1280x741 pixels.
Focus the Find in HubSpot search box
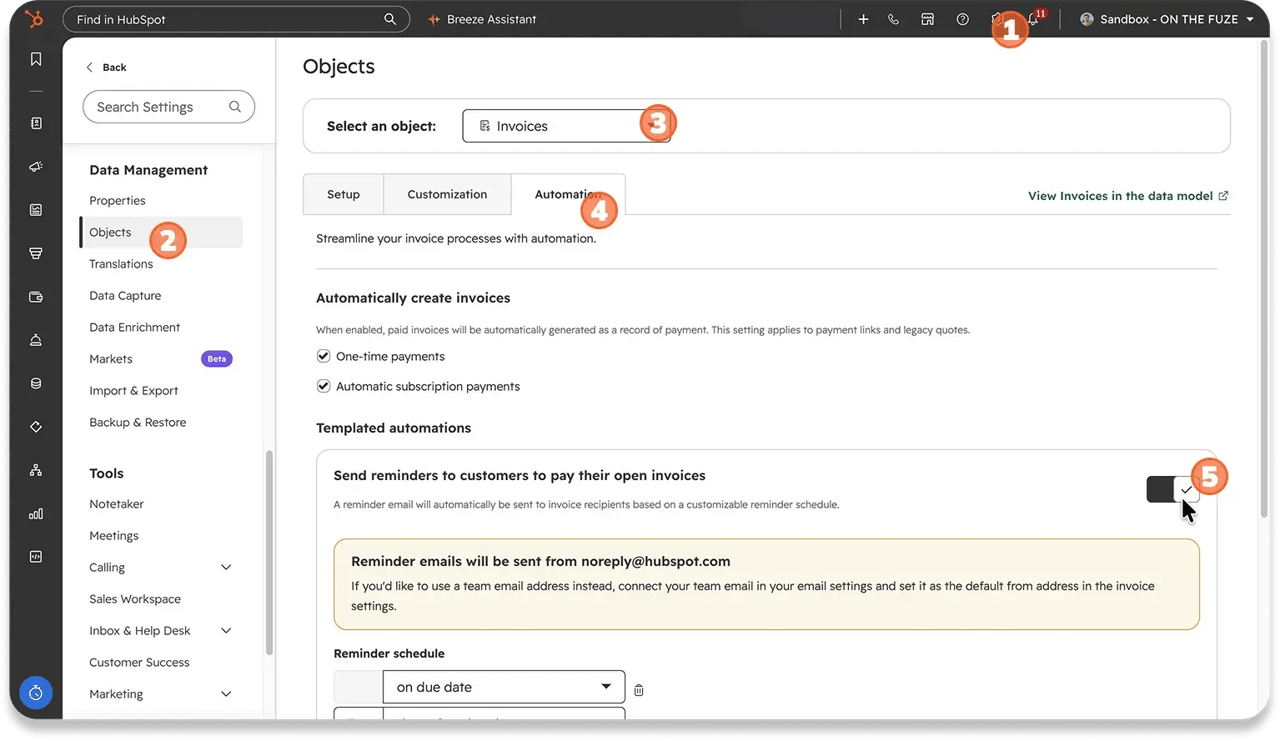coord(236,19)
